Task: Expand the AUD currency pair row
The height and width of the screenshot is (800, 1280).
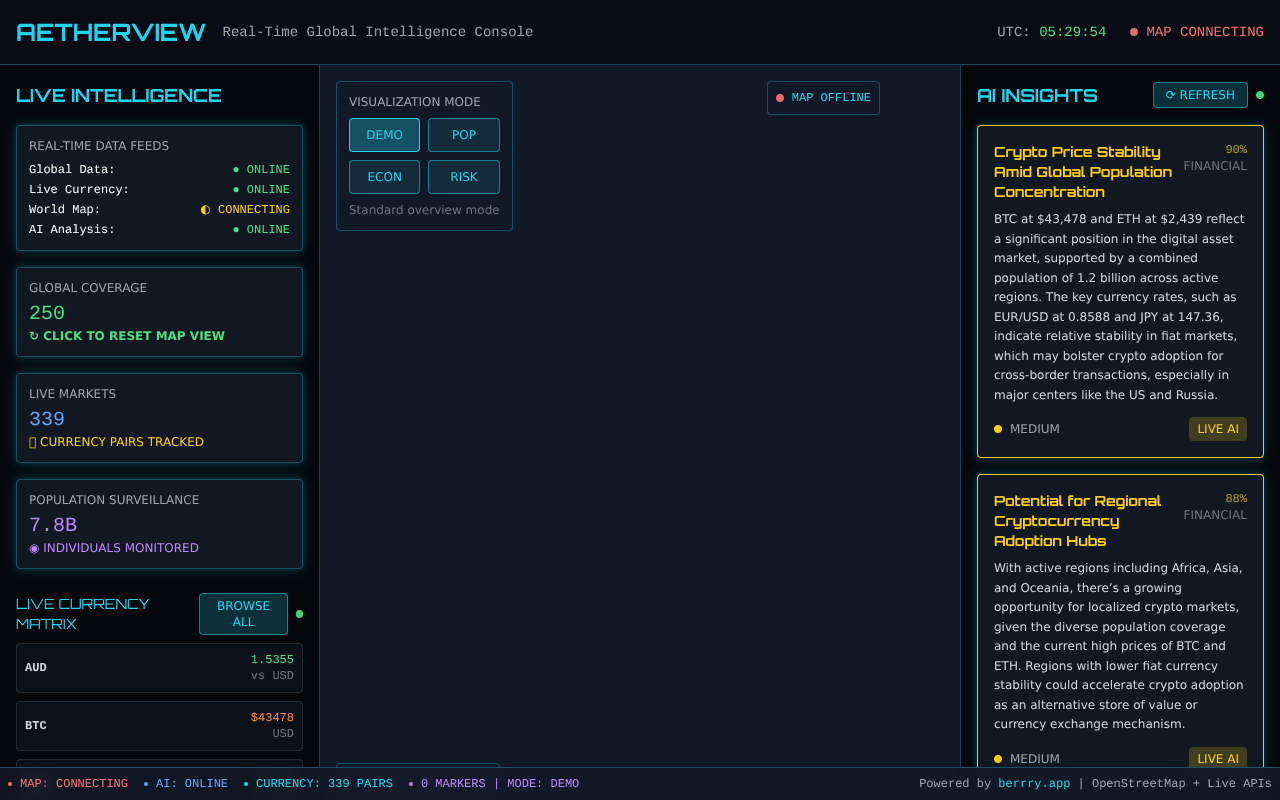Action: [159, 667]
